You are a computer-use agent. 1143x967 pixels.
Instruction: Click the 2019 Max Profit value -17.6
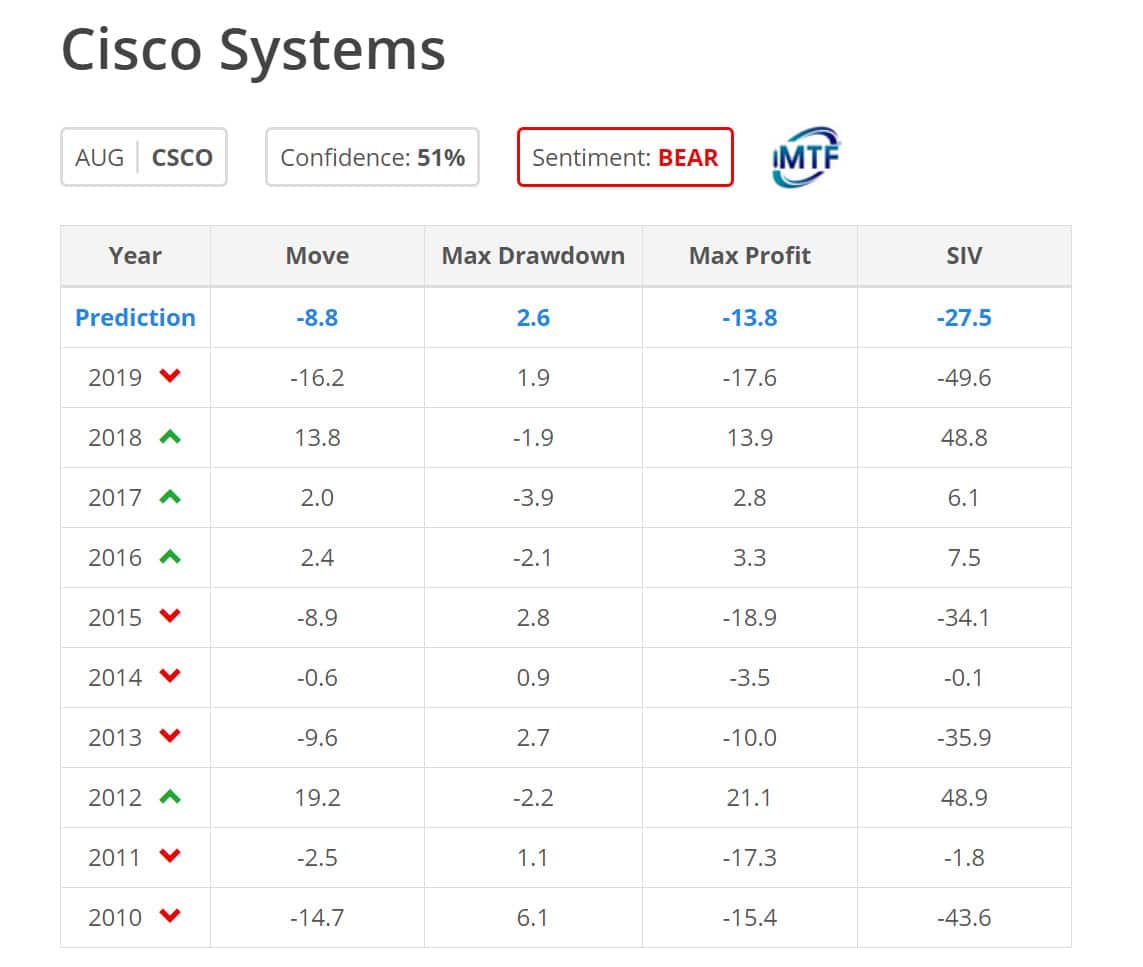[x=750, y=377]
